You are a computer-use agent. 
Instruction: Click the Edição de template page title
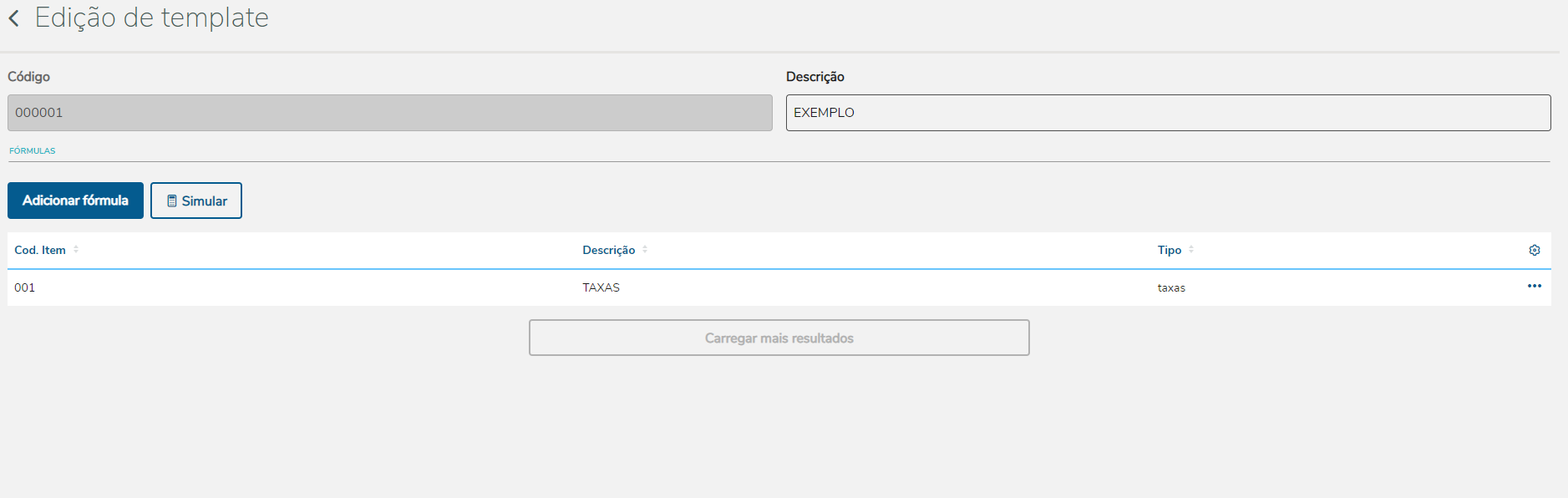(151, 18)
